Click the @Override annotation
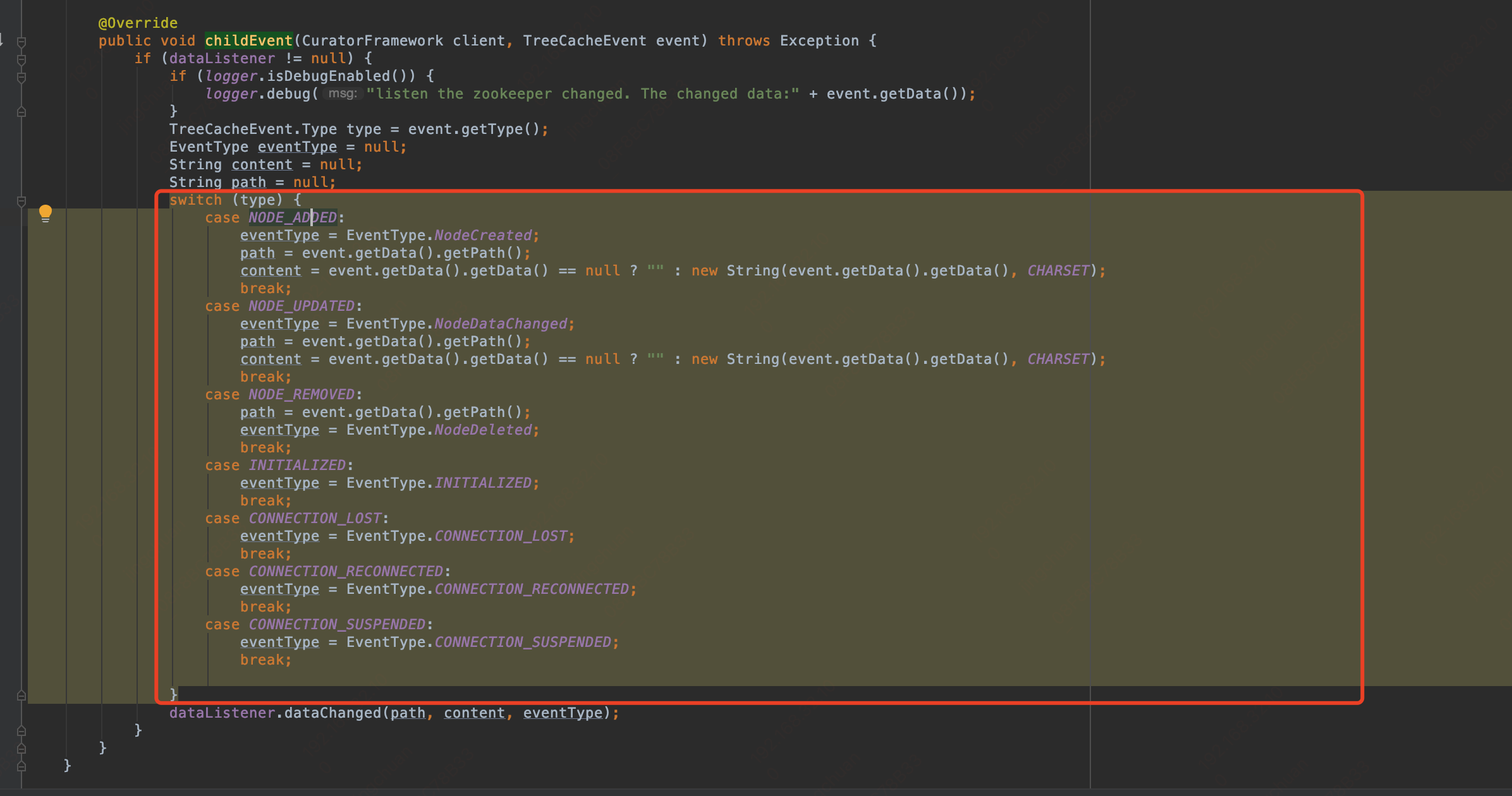 point(138,23)
